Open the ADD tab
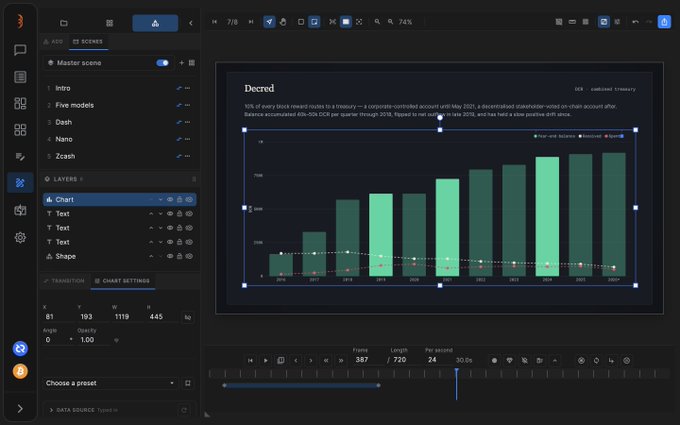680x425 pixels. [53, 42]
